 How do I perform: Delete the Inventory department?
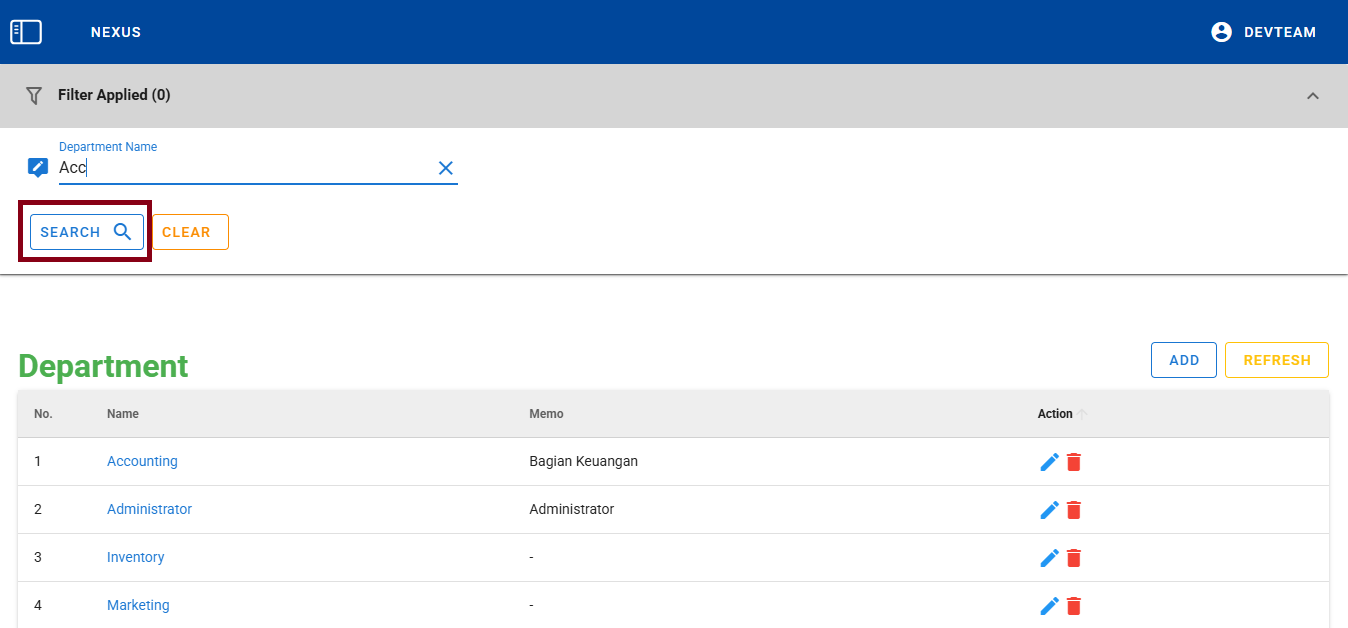pyautogui.click(x=1074, y=558)
